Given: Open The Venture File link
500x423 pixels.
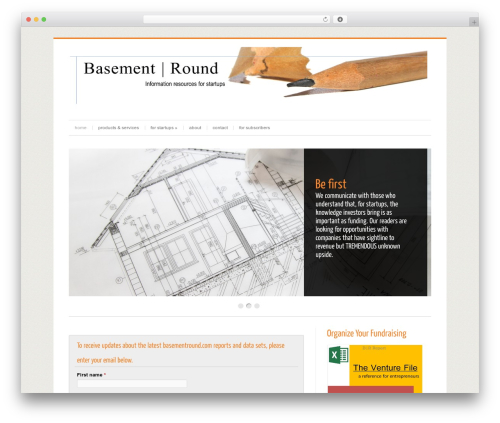Looking at the screenshot, I should point(385,368).
